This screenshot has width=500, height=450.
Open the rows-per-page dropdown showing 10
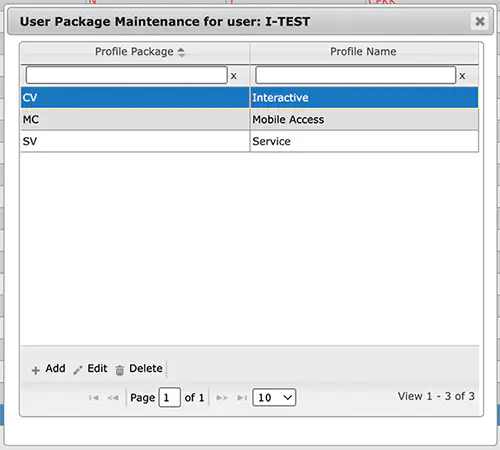coord(274,397)
